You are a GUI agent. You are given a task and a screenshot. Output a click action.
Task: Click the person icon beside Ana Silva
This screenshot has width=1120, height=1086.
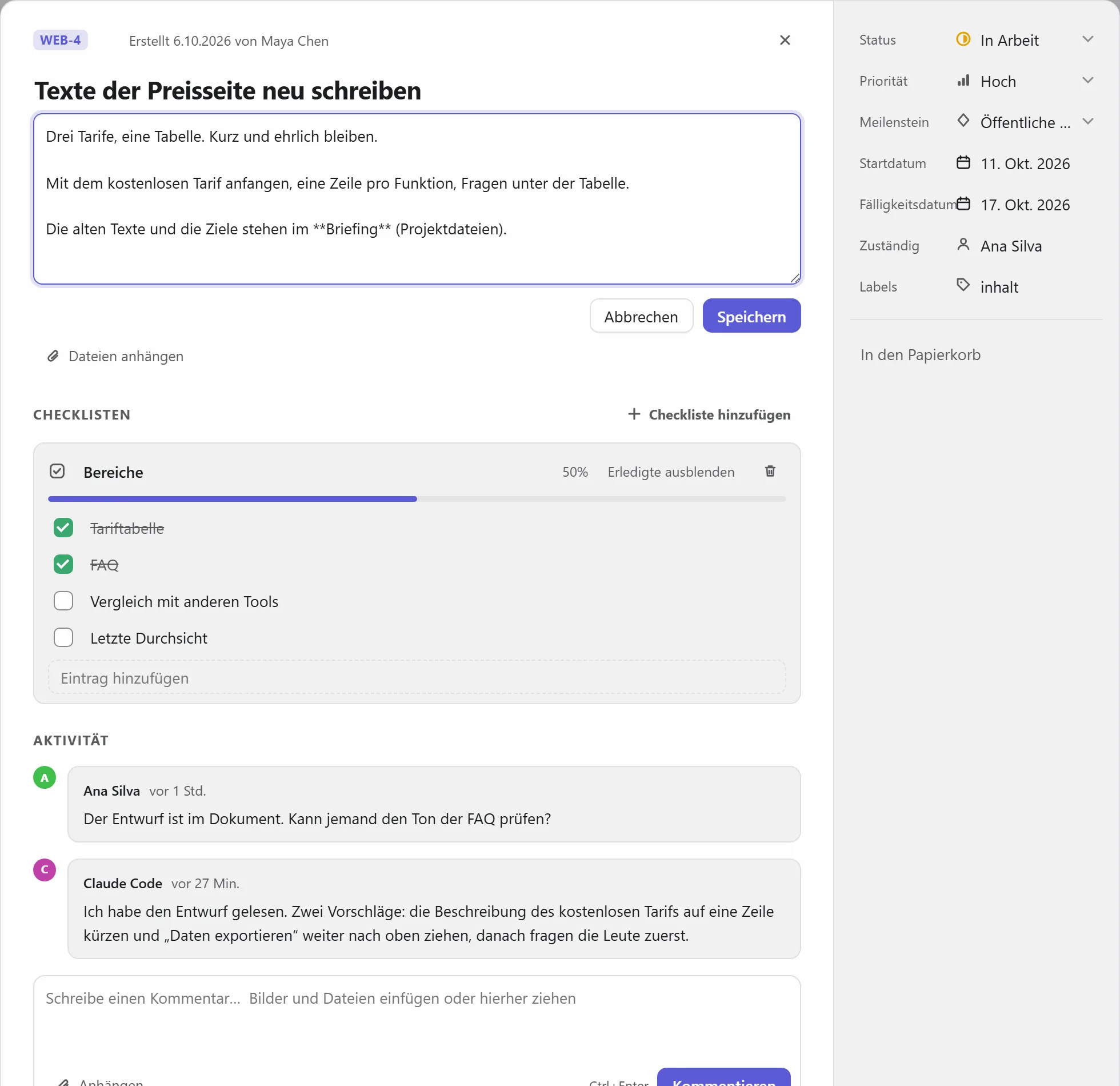click(x=963, y=245)
